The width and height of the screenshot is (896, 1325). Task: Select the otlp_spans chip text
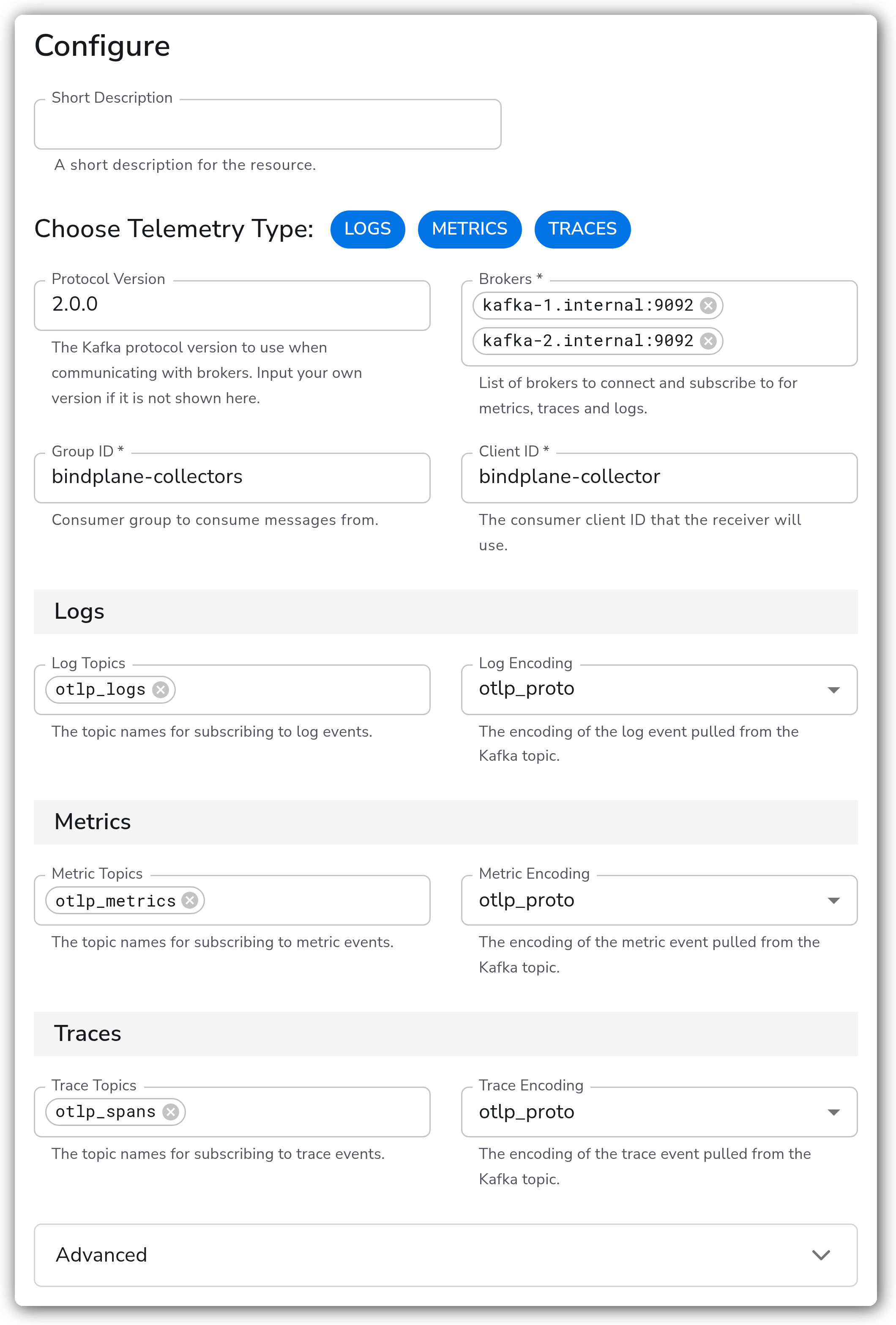[105, 1112]
